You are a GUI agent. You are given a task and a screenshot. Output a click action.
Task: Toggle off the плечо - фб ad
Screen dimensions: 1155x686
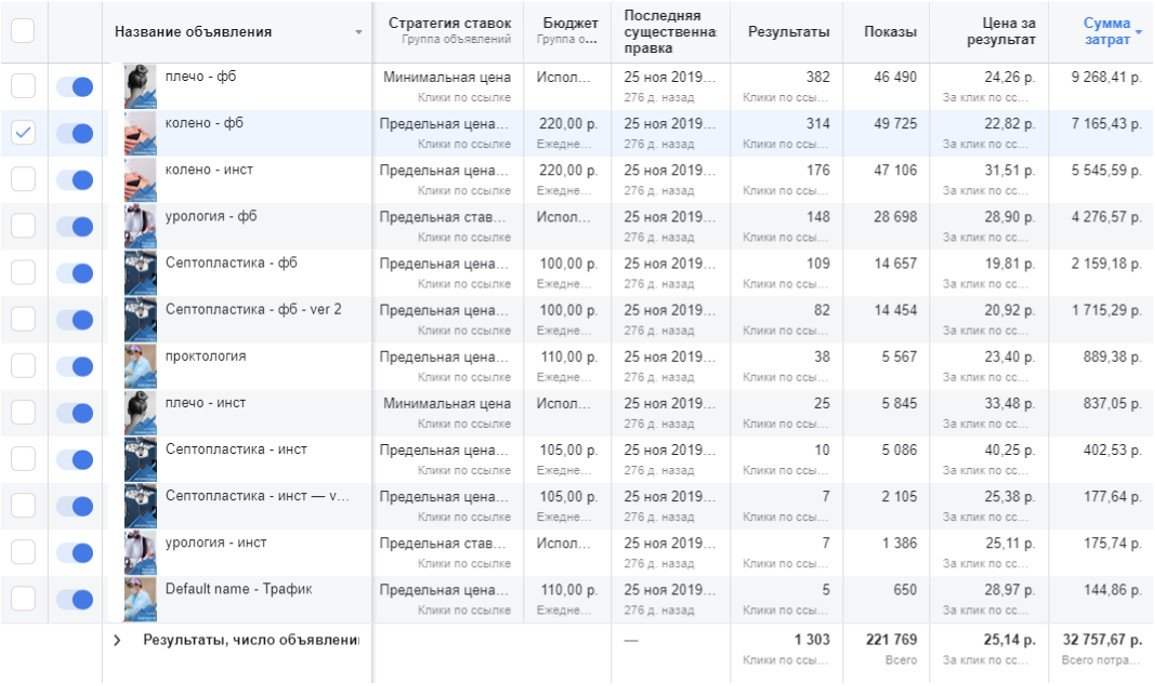75,87
